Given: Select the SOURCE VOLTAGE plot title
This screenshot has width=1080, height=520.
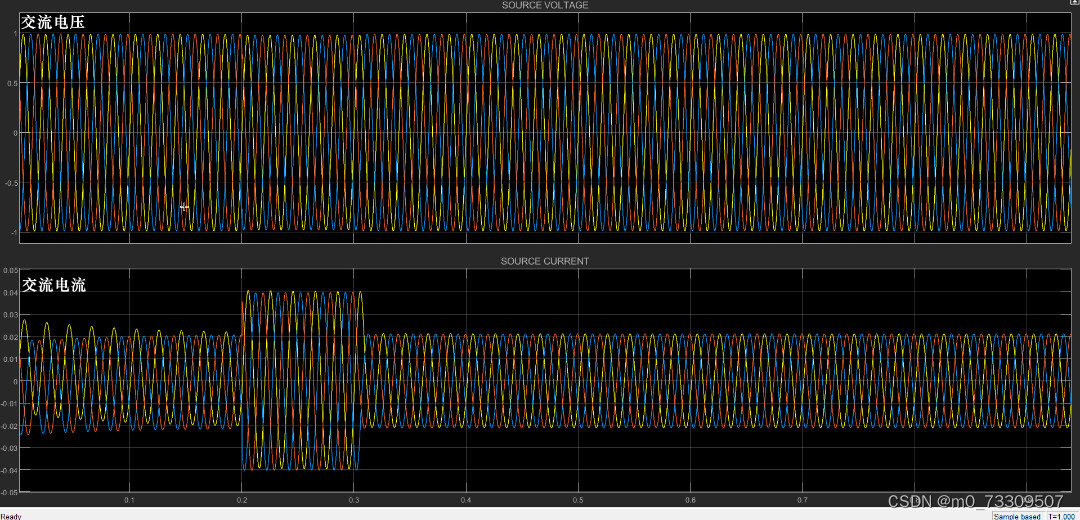Looking at the screenshot, I should coord(545,5).
